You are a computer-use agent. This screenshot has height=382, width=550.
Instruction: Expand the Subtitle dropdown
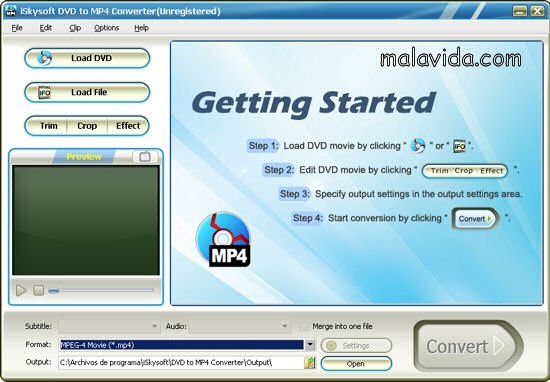[x=154, y=326]
